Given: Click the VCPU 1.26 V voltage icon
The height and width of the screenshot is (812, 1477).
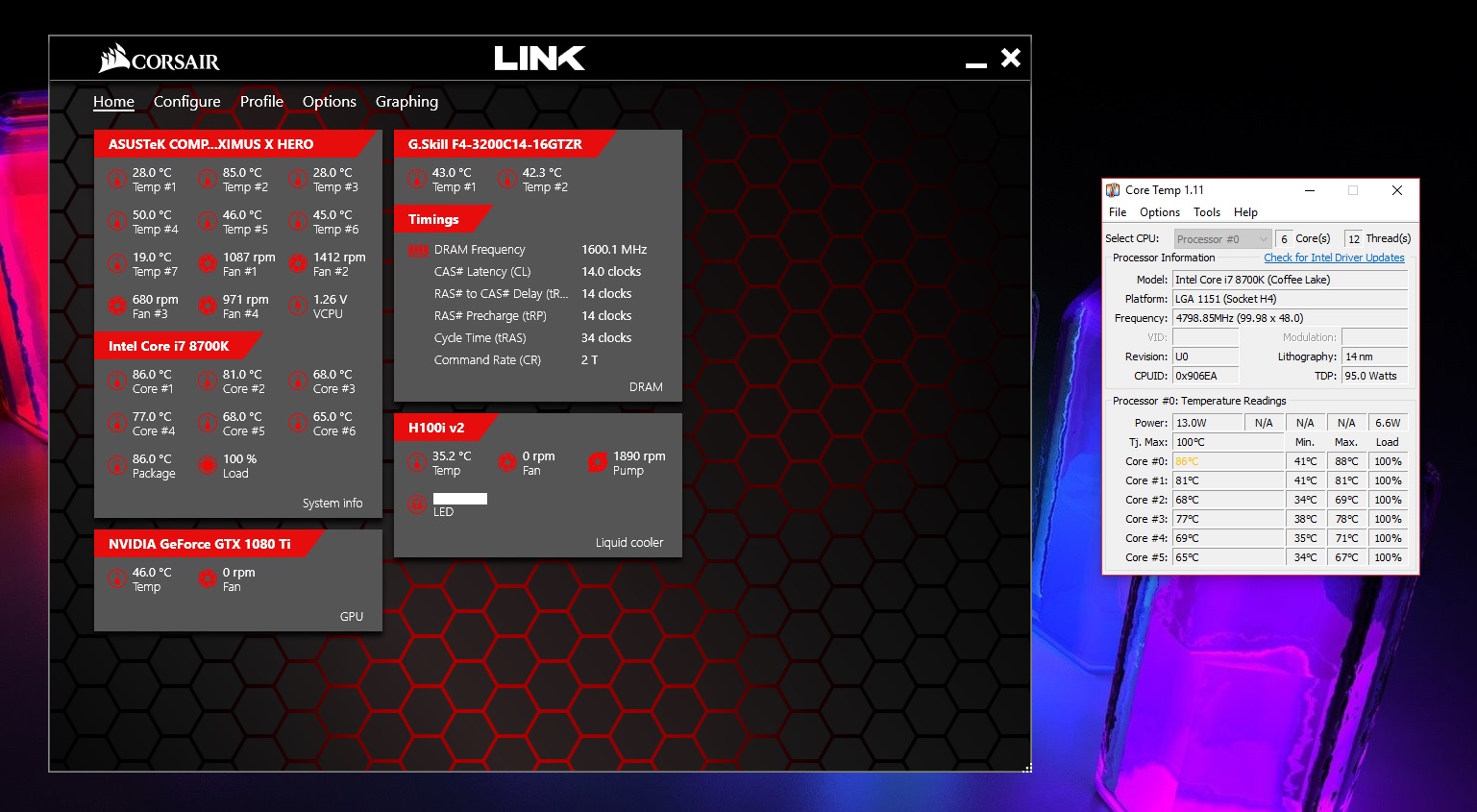Looking at the screenshot, I should click(298, 307).
